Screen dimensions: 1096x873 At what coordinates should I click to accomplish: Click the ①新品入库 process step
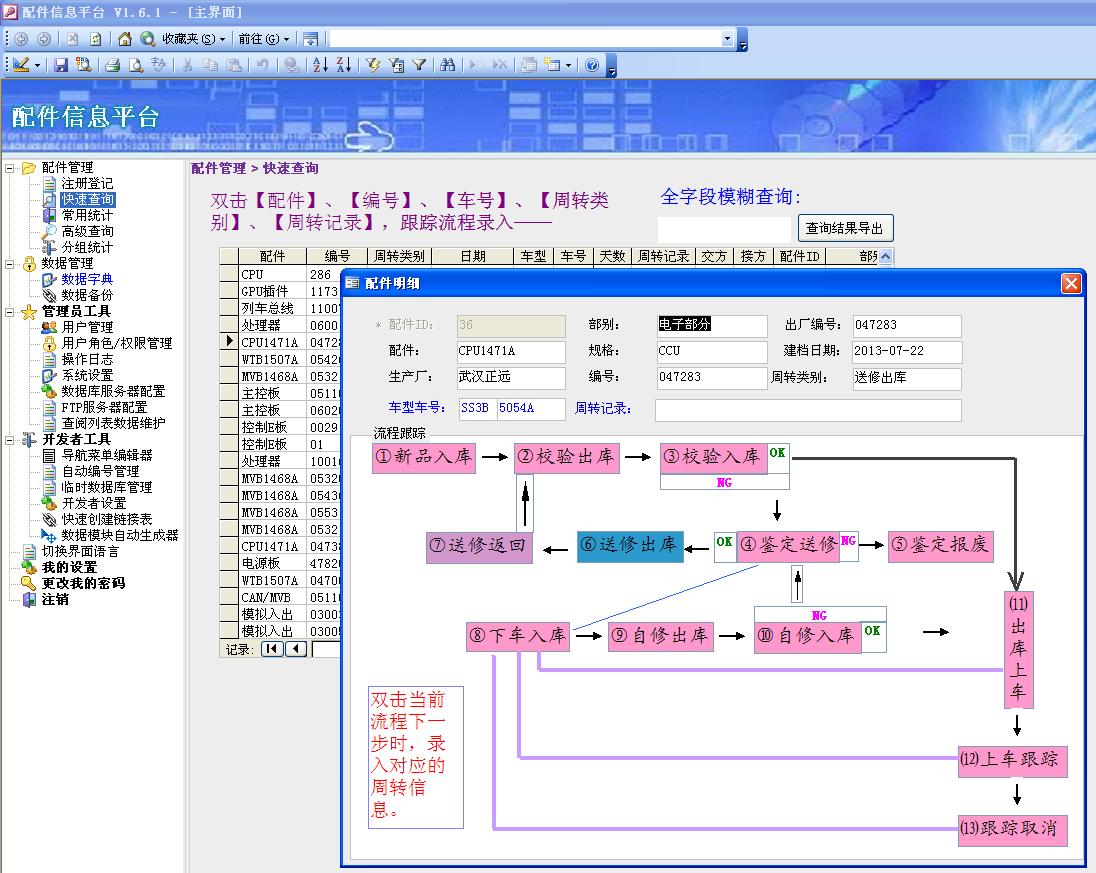pyautogui.click(x=424, y=457)
